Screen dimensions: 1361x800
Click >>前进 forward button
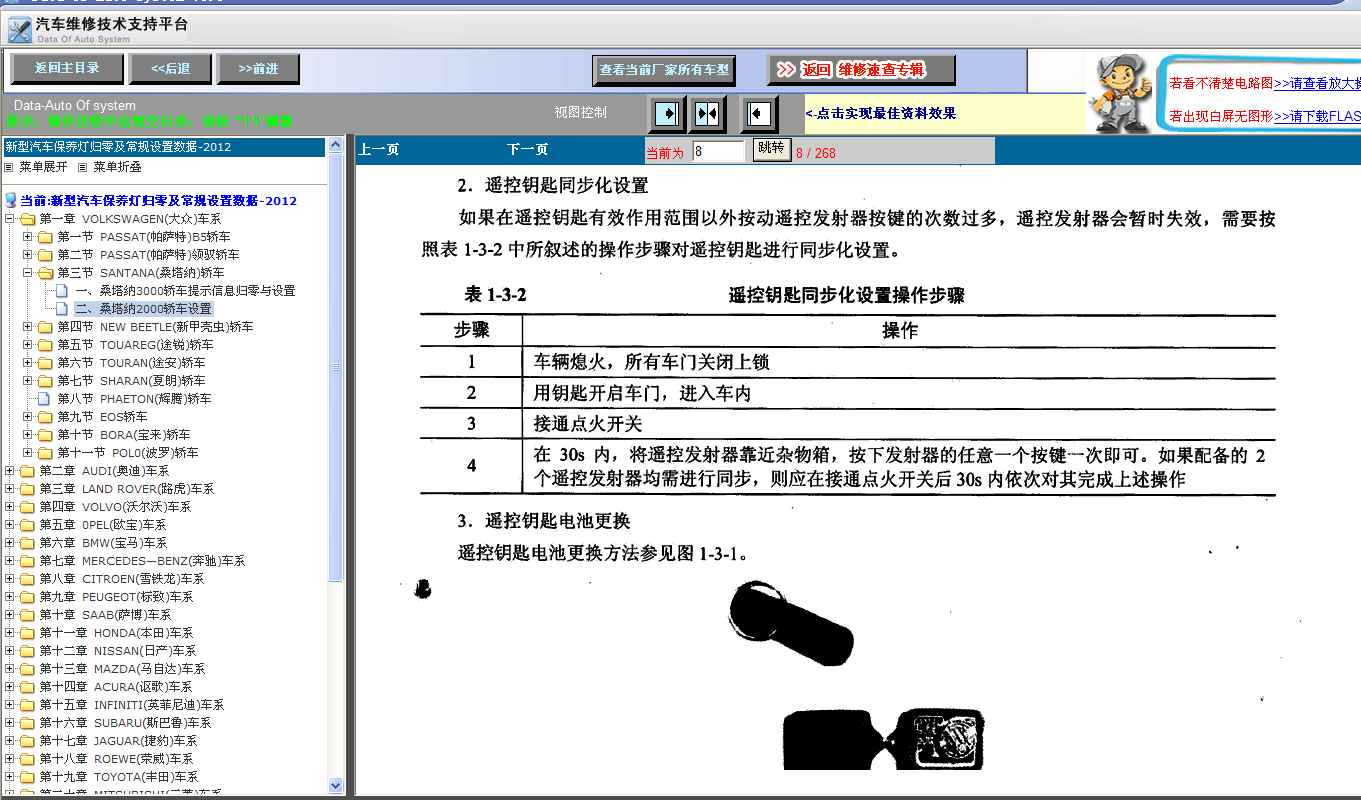point(258,69)
